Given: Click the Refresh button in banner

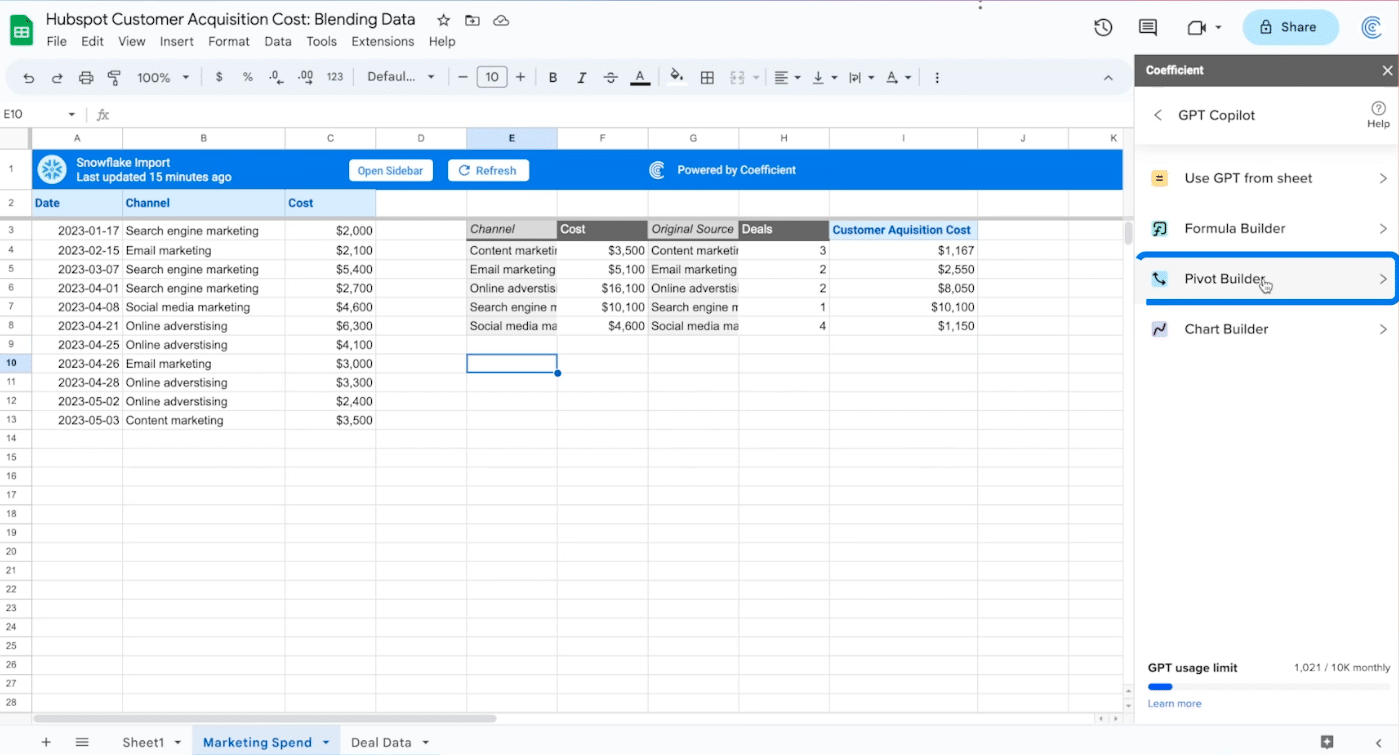Looking at the screenshot, I should point(488,170).
